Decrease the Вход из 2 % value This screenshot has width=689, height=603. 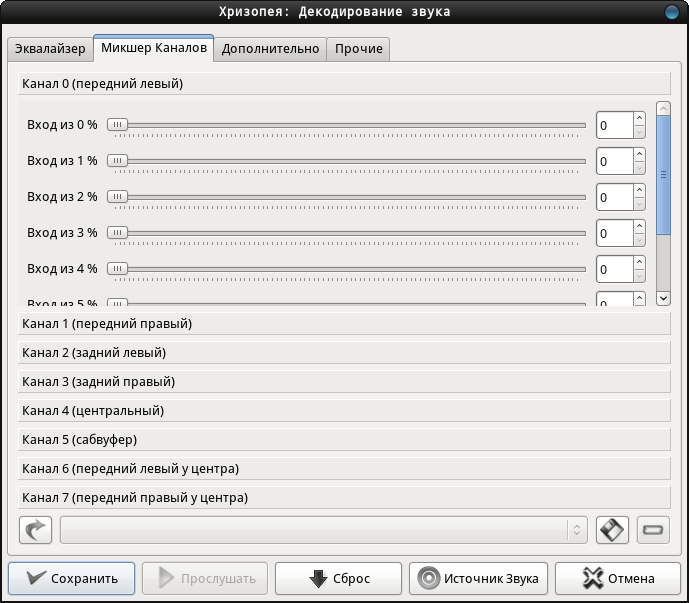639,204
